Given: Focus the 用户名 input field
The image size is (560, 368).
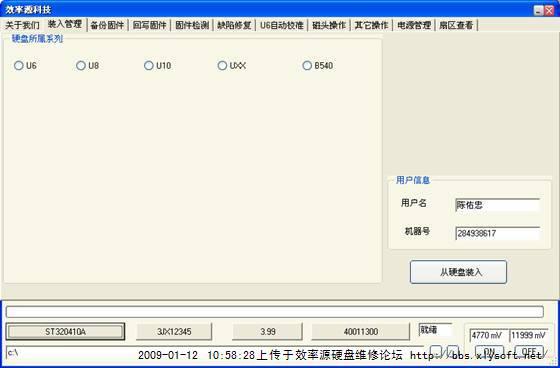Looking at the screenshot, I should pos(497,205).
